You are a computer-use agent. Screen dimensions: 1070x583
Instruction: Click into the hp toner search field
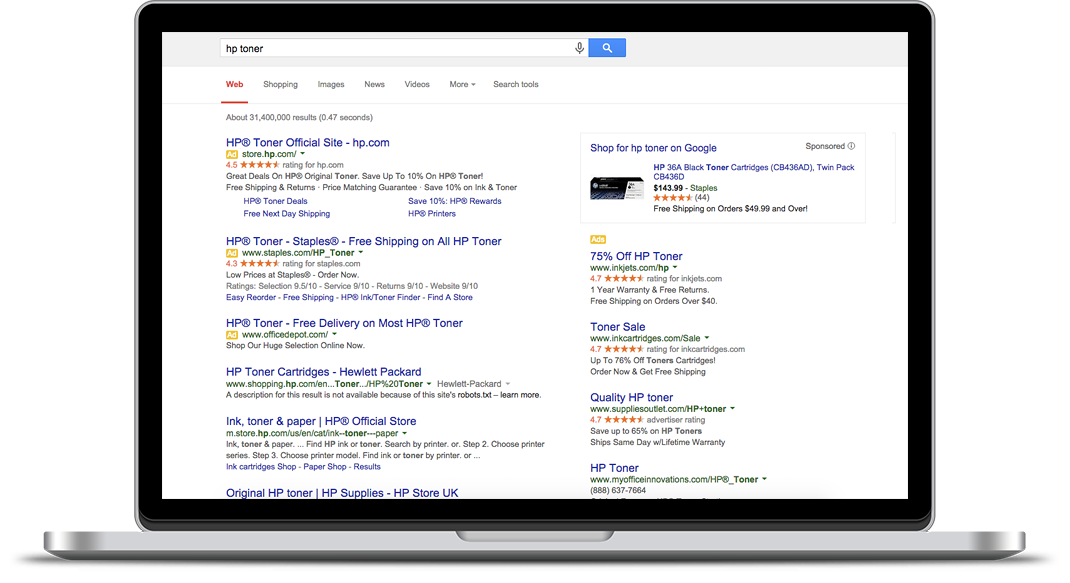click(x=395, y=48)
